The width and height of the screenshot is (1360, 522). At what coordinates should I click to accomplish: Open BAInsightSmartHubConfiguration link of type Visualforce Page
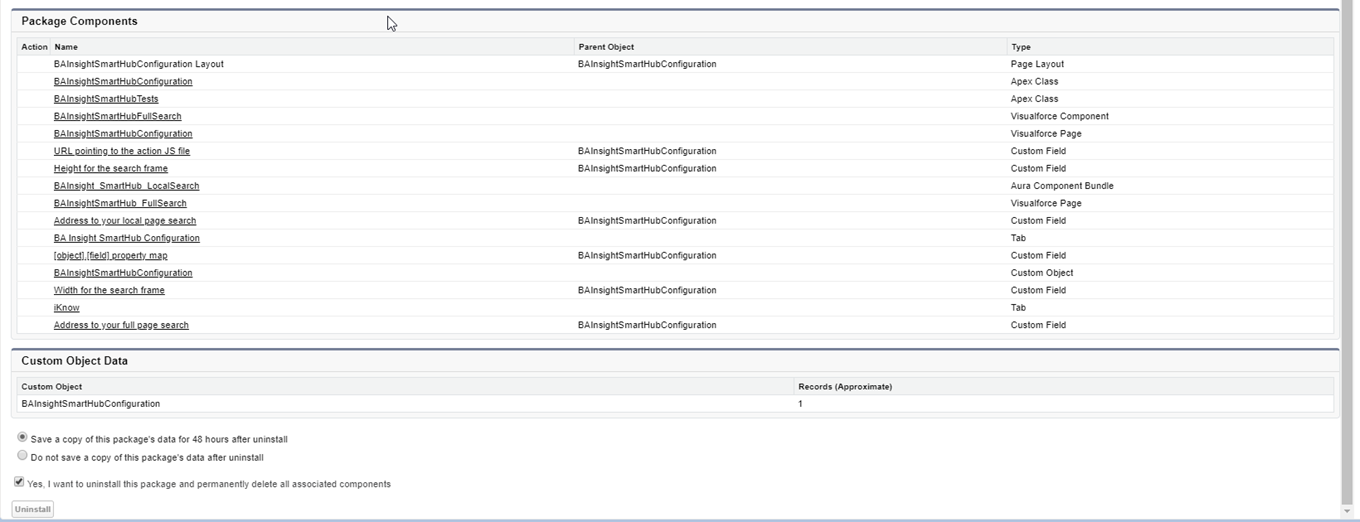(x=123, y=134)
